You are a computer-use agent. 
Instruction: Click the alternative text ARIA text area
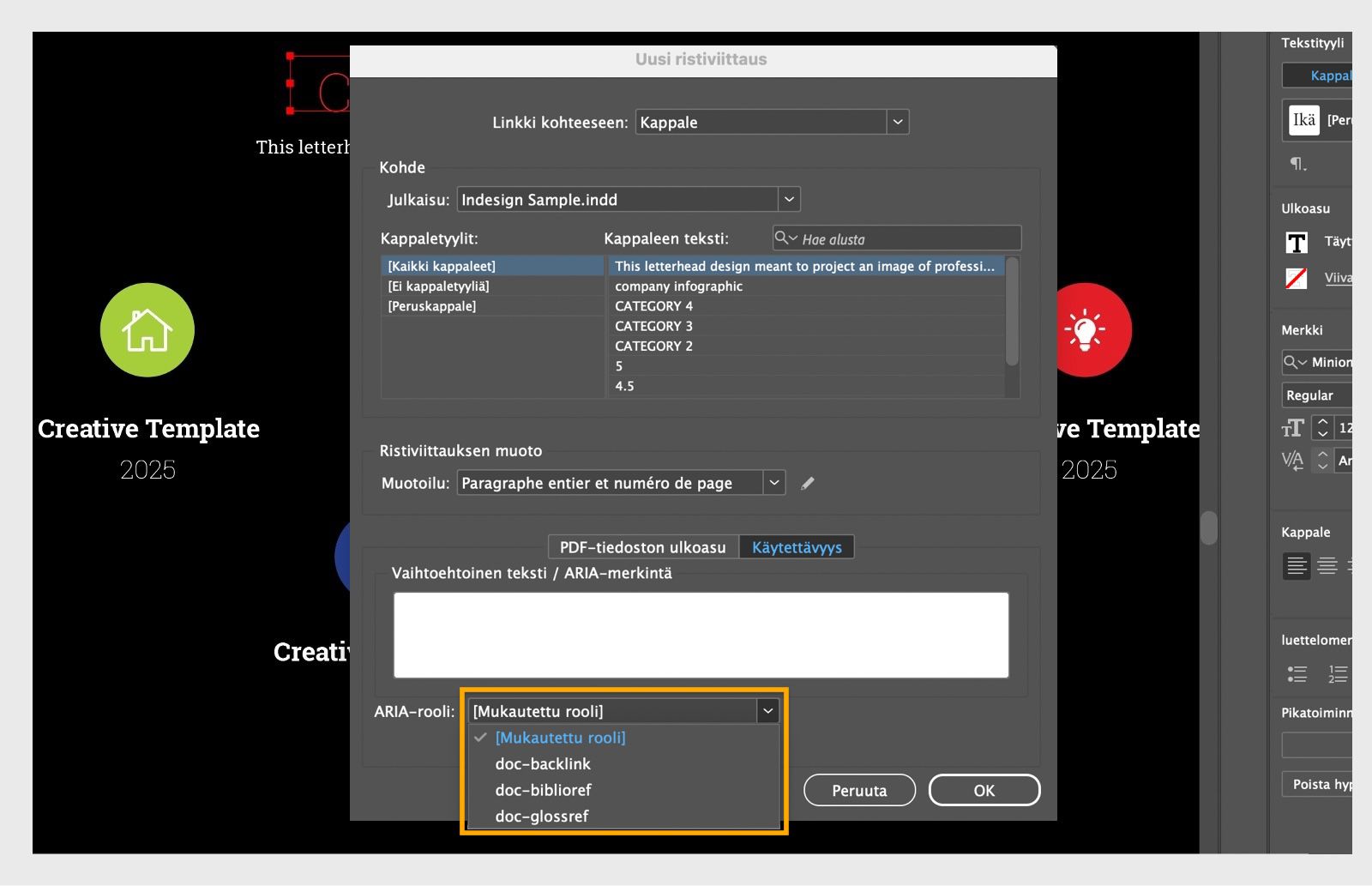tap(701, 636)
